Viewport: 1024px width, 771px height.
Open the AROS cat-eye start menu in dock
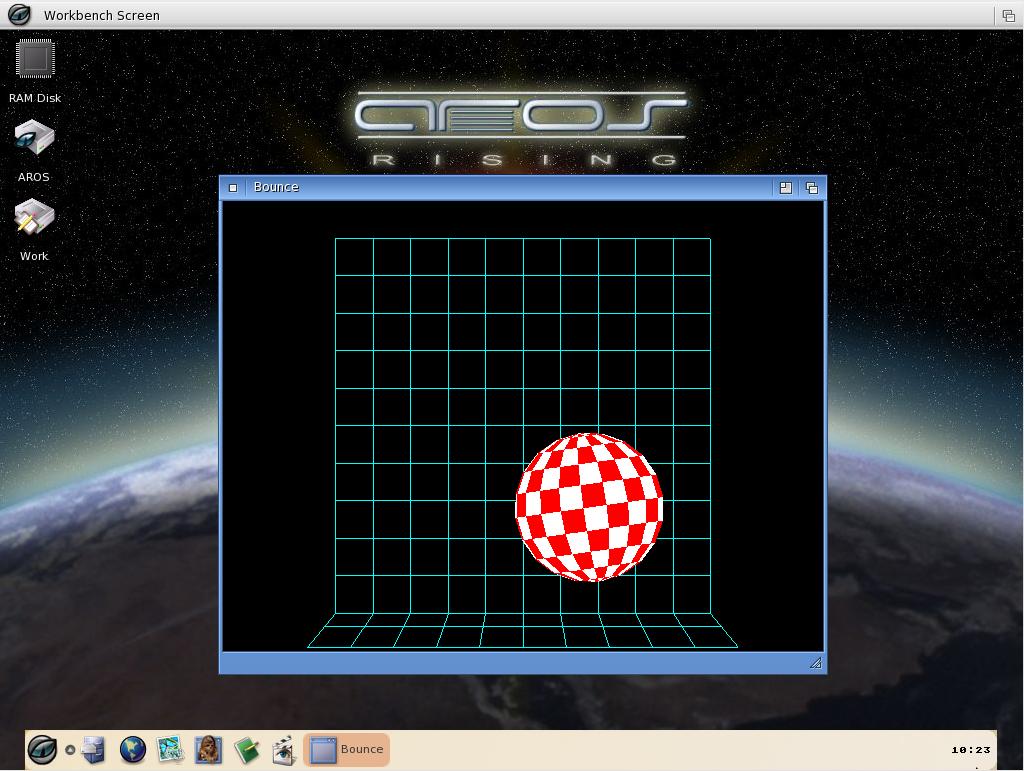[x=42, y=749]
